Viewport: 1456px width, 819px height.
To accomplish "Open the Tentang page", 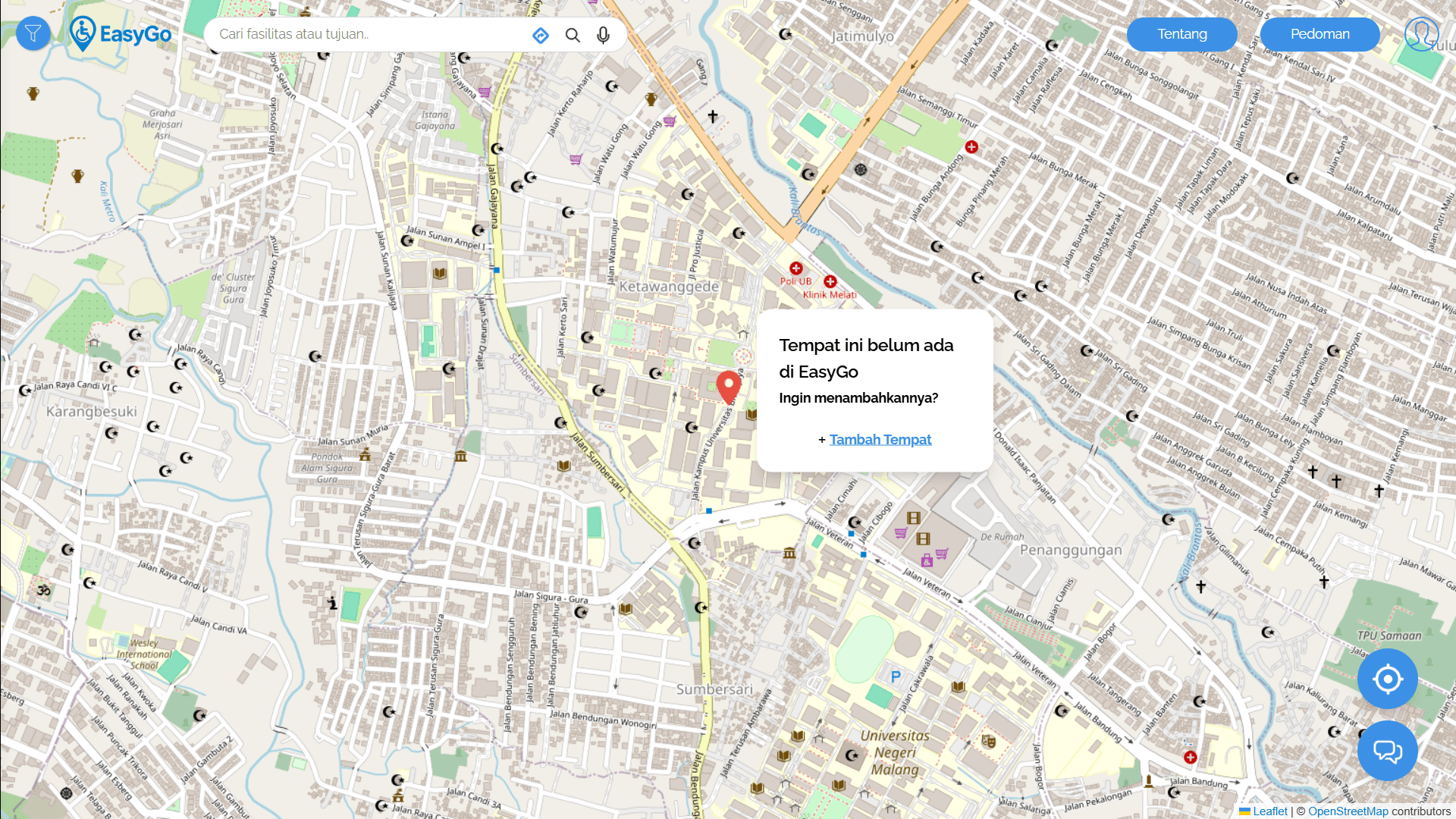I will pyautogui.click(x=1181, y=34).
